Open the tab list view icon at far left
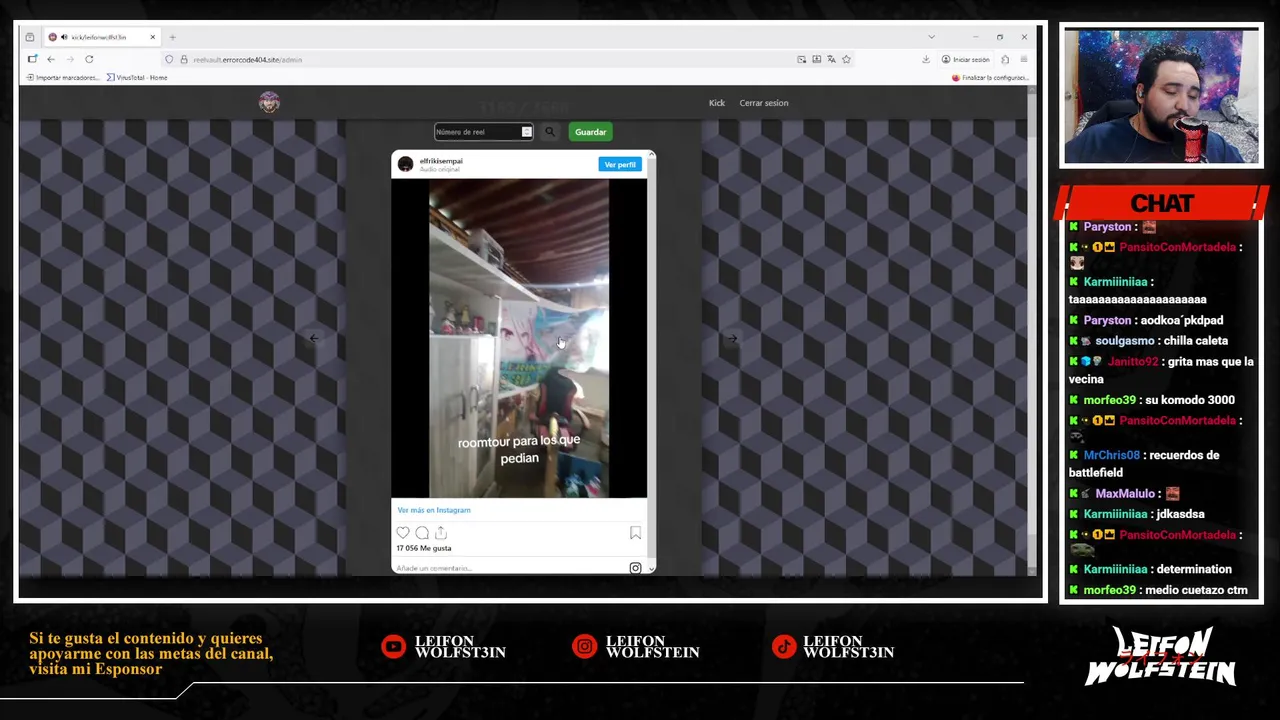1280x720 pixels. point(29,37)
